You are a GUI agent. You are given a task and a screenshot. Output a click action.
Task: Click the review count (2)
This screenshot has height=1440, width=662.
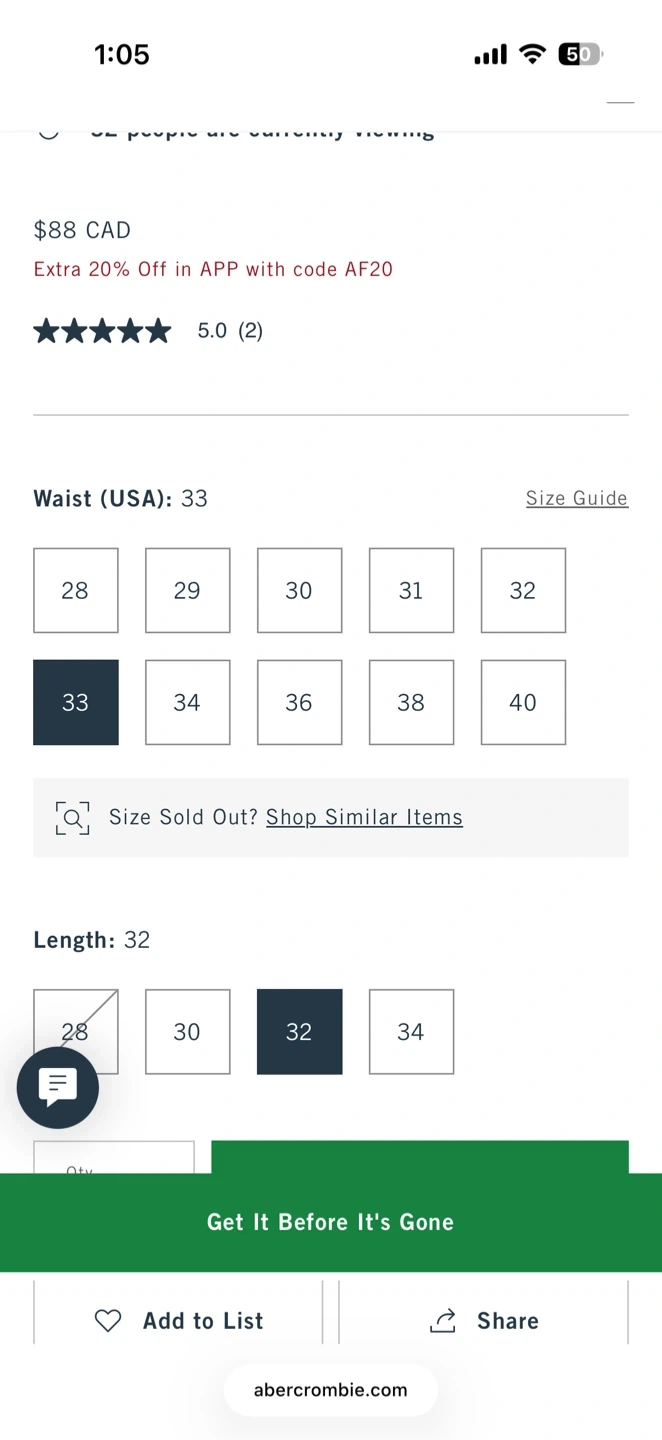(251, 331)
